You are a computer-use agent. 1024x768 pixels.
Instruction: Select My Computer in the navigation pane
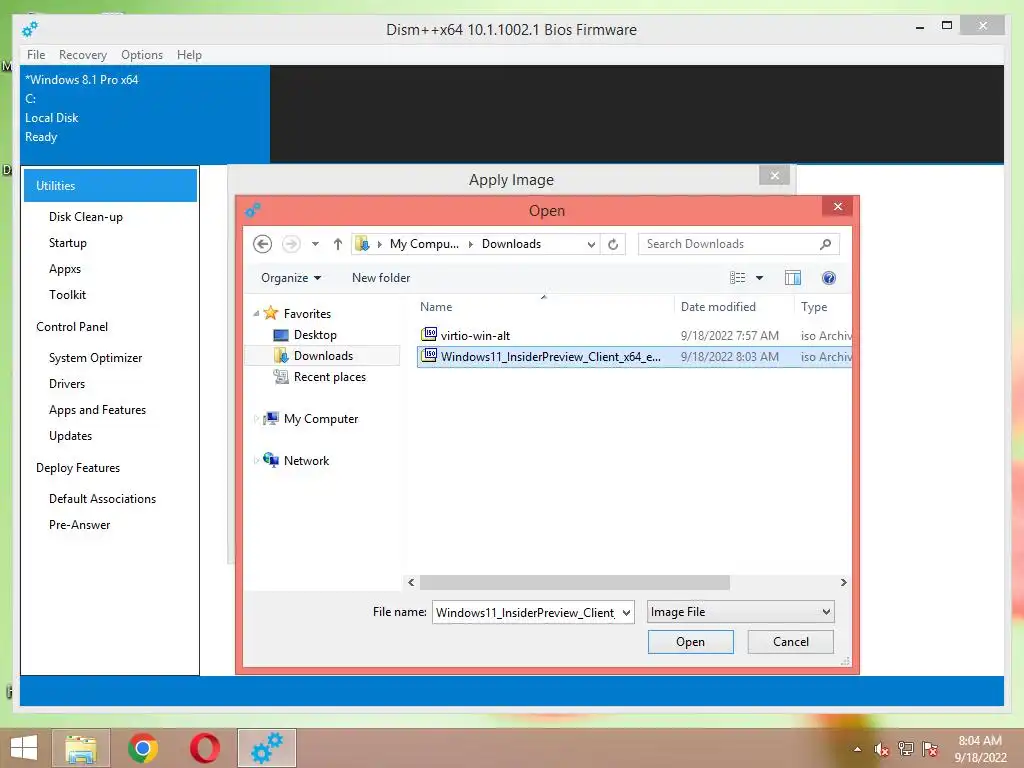click(321, 419)
